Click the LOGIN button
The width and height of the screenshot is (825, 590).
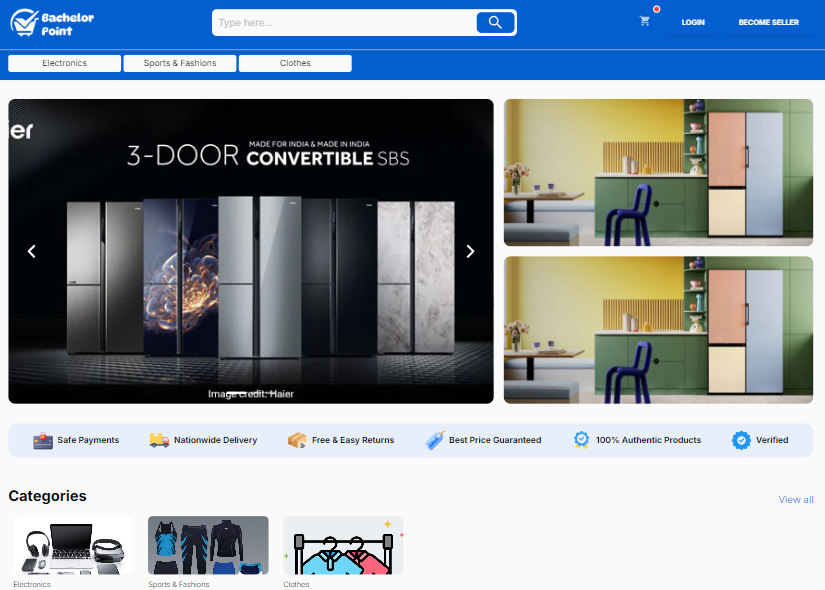693,22
